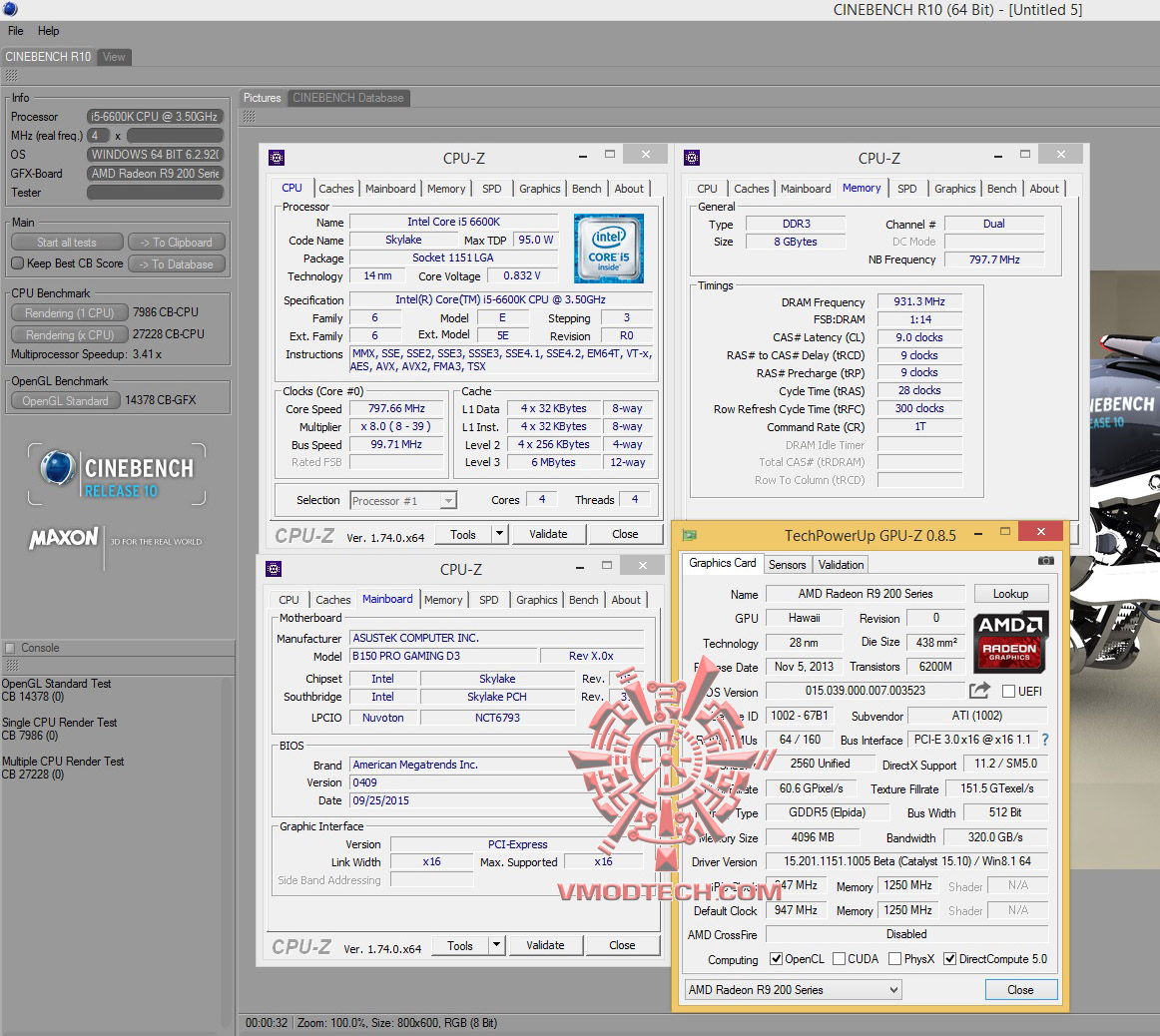Open the Processor #1 selection dropdown
Screen dimensions: 1160x1036
tap(403, 501)
